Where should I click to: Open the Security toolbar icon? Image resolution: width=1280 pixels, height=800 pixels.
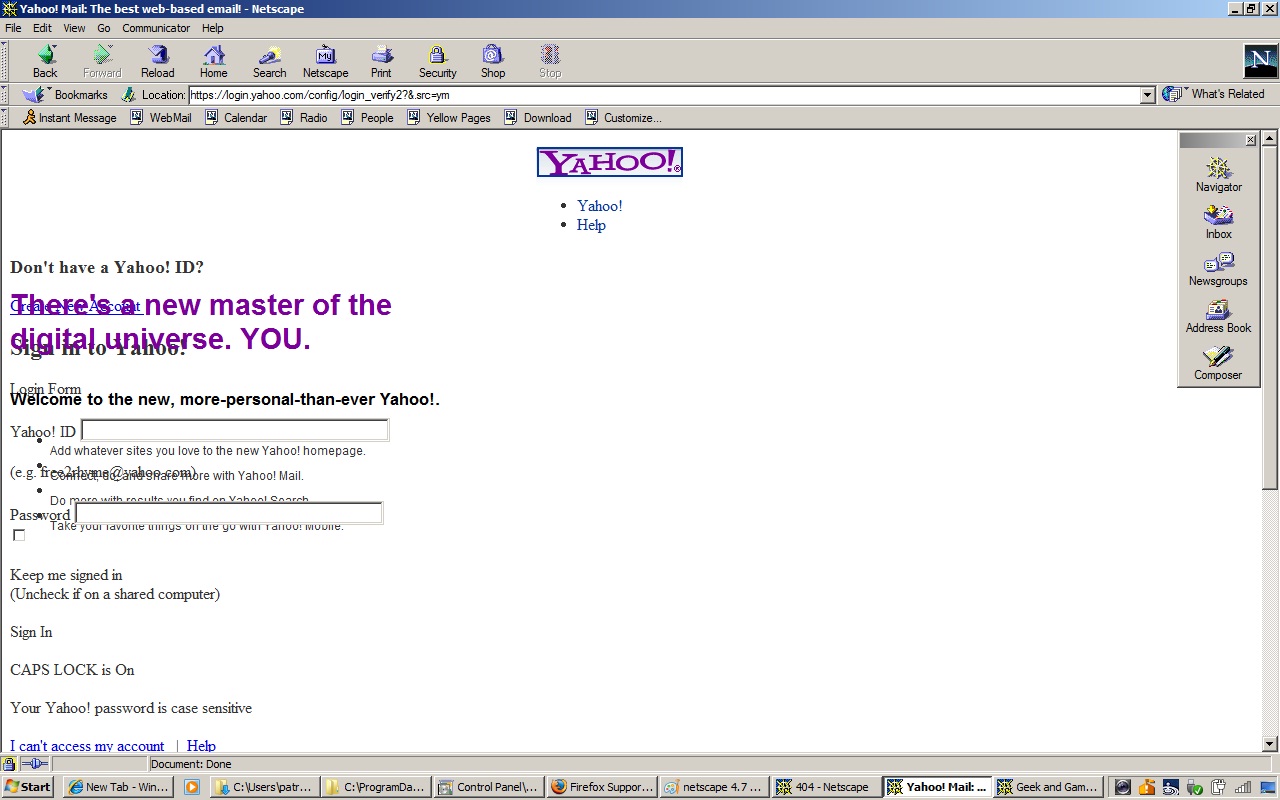point(438,61)
